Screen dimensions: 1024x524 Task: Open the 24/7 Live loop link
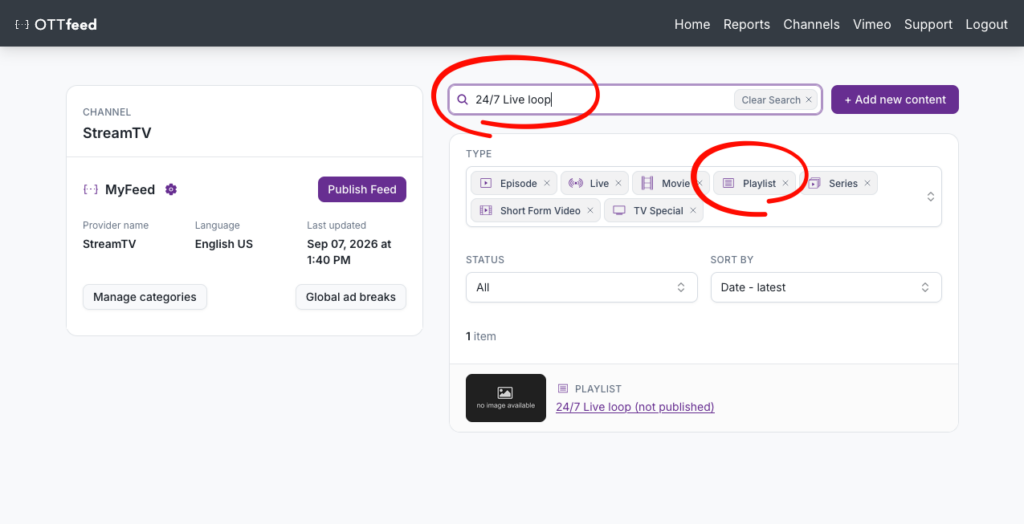635,407
